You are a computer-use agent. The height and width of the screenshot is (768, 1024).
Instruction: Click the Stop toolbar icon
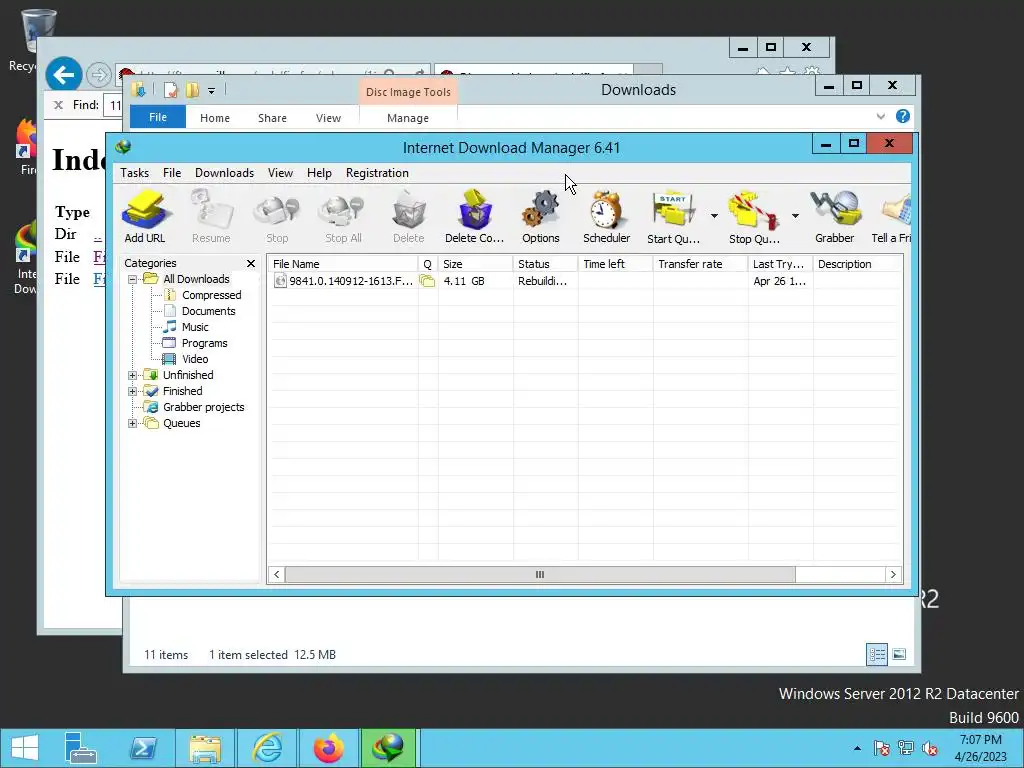[277, 216]
